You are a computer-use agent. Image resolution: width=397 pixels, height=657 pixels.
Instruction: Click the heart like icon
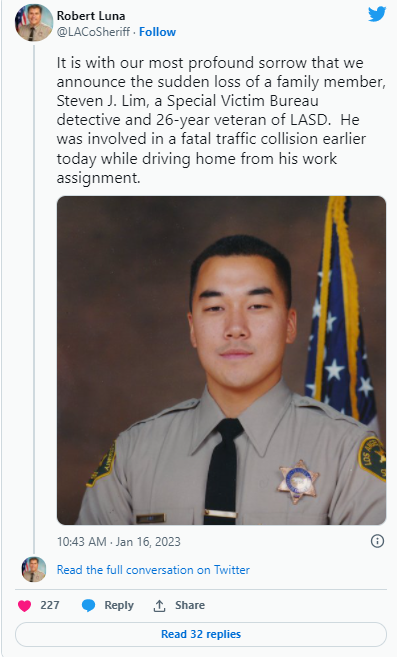(x=25, y=605)
